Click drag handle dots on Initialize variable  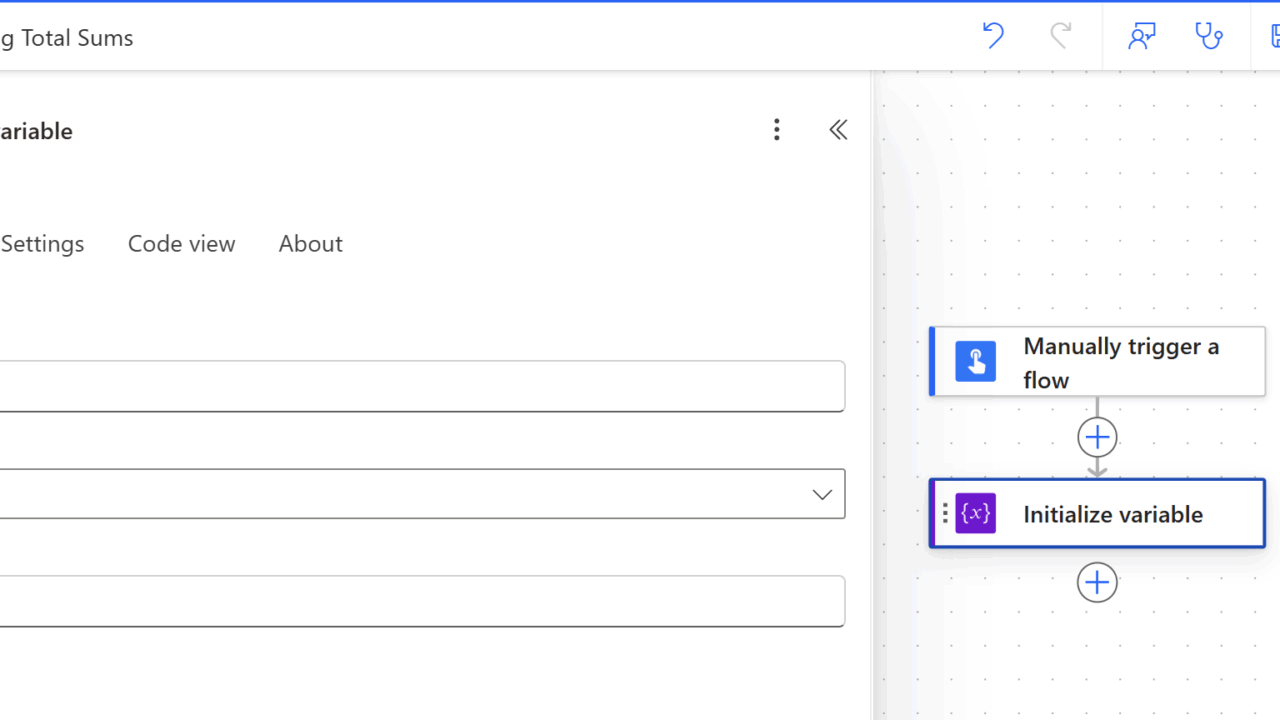click(x=945, y=514)
